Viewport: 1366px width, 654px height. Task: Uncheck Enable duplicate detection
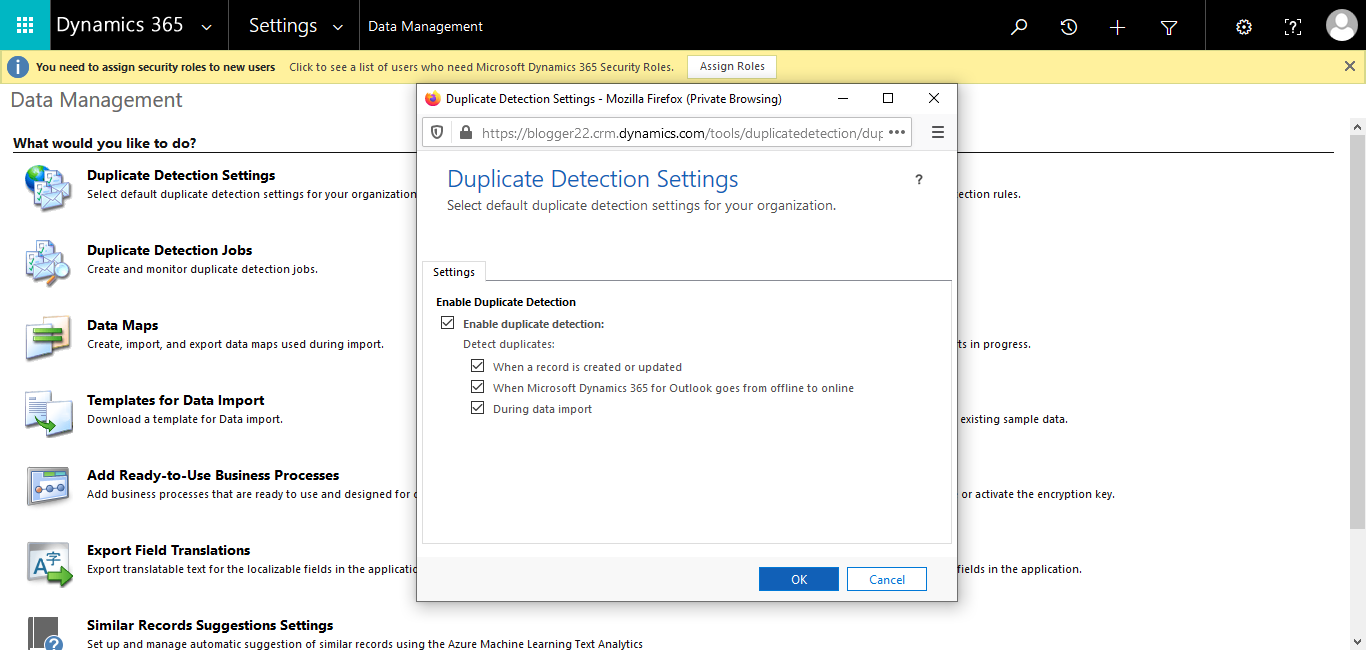coord(448,322)
